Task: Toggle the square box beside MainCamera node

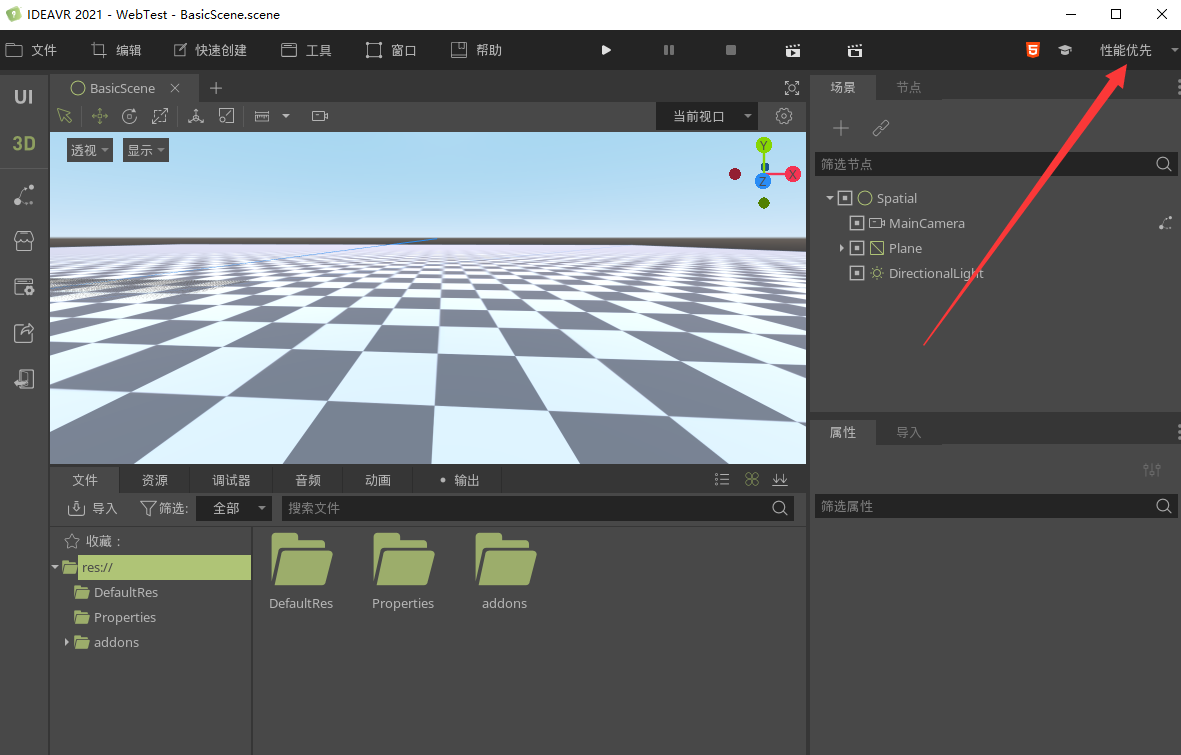Action: click(x=856, y=223)
